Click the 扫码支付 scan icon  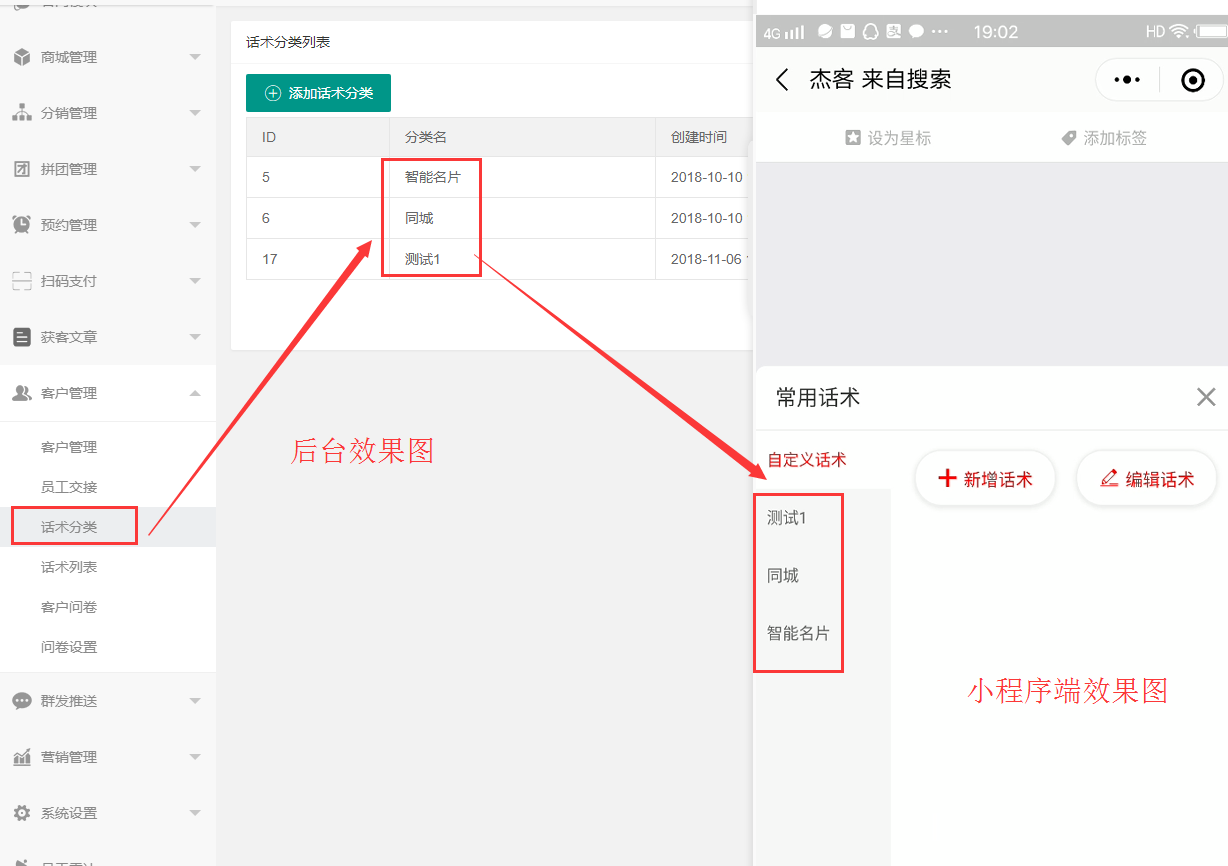22,281
